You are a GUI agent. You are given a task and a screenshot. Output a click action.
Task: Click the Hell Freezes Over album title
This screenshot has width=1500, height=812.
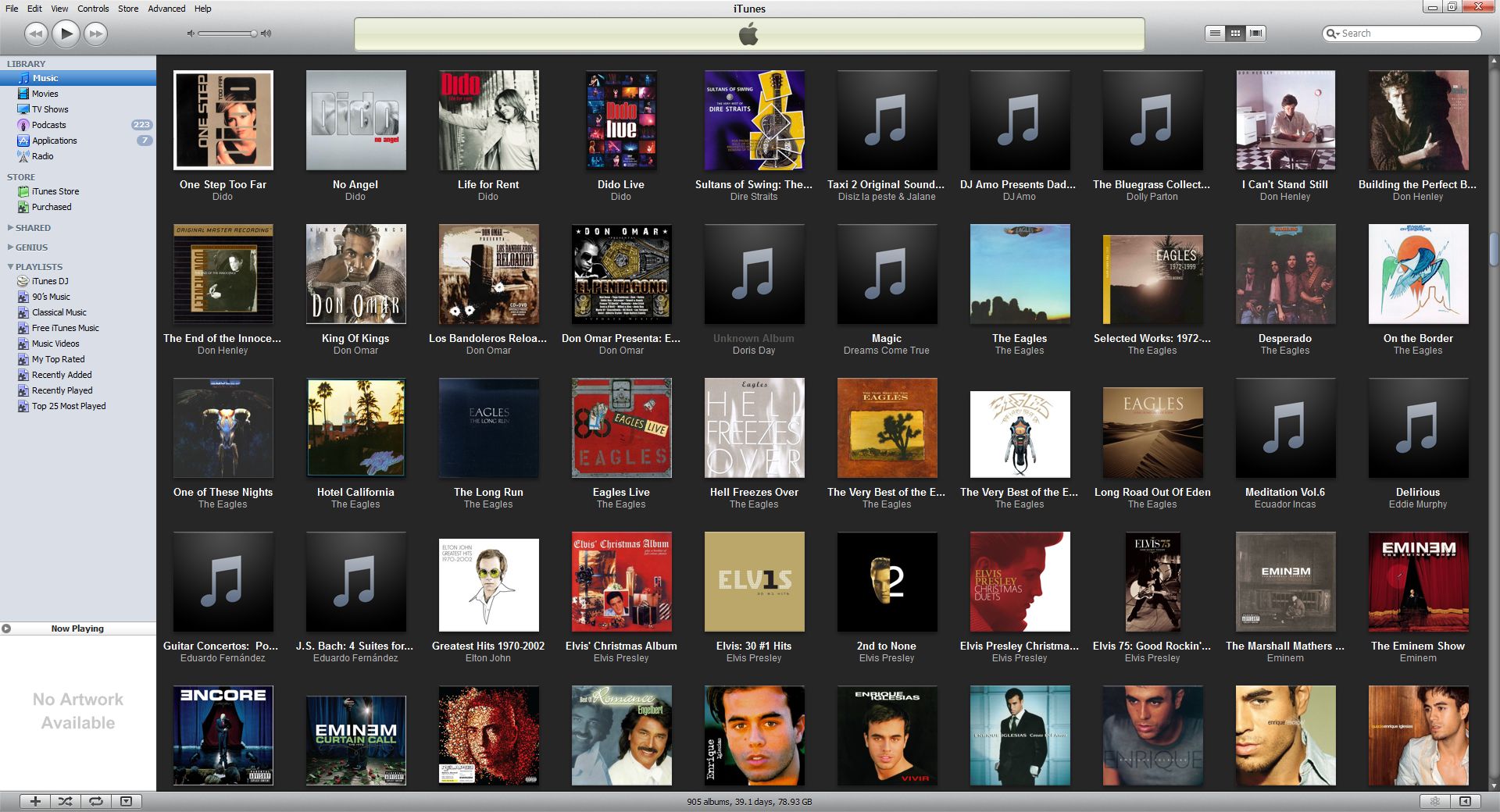coord(754,492)
